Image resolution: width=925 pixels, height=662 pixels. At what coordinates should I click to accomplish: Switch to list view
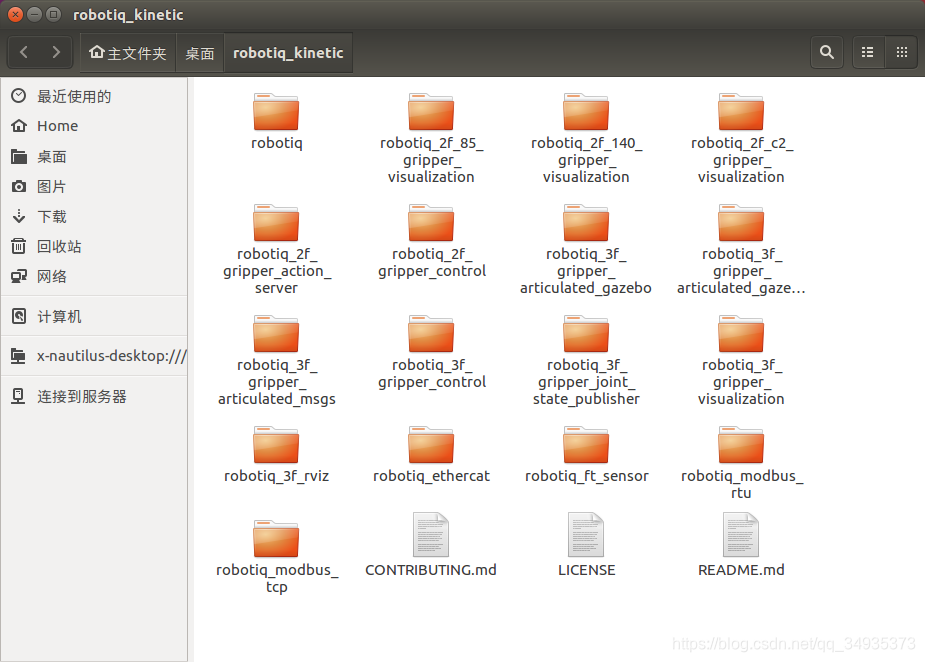click(x=867, y=53)
